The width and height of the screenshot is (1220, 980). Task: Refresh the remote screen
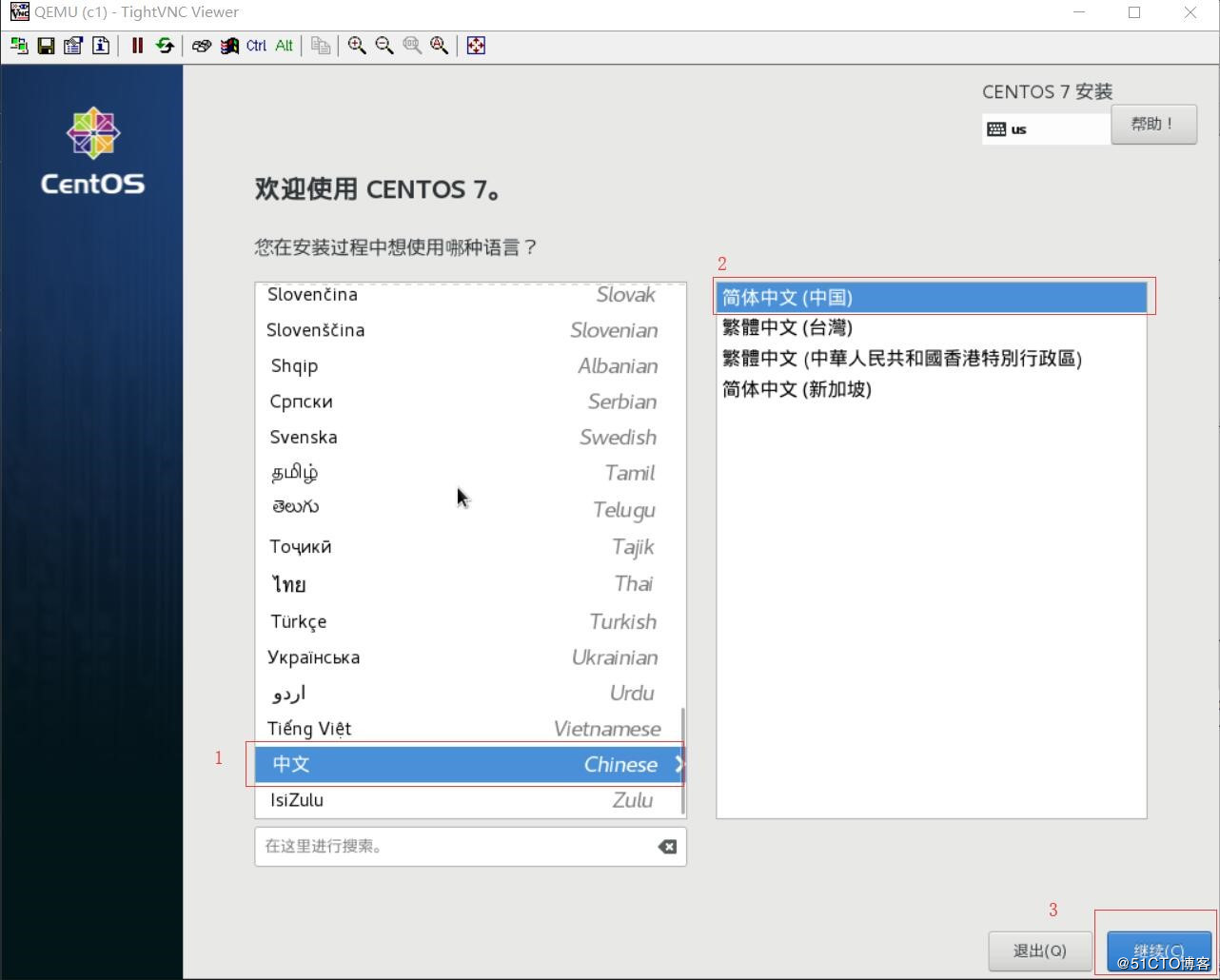point(165,46)
